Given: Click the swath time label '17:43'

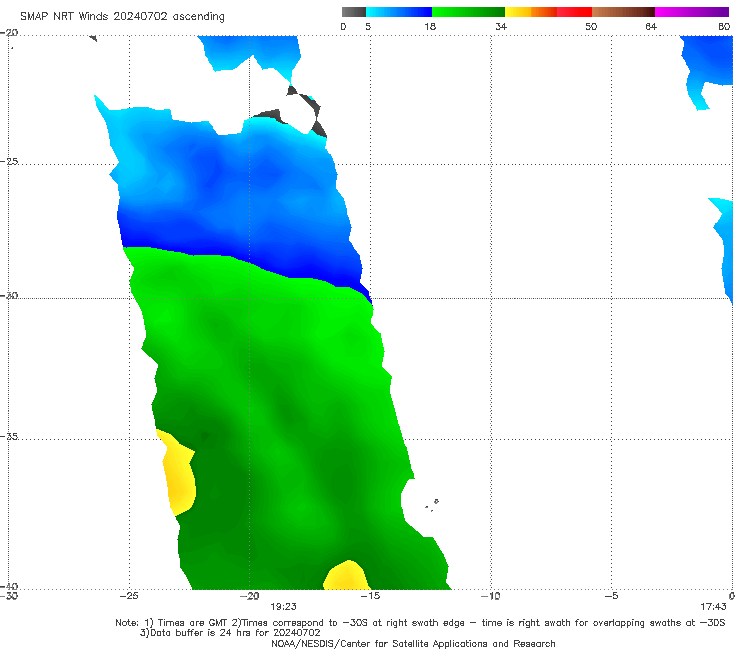Looking at the screenshot, I should (713, 607).
